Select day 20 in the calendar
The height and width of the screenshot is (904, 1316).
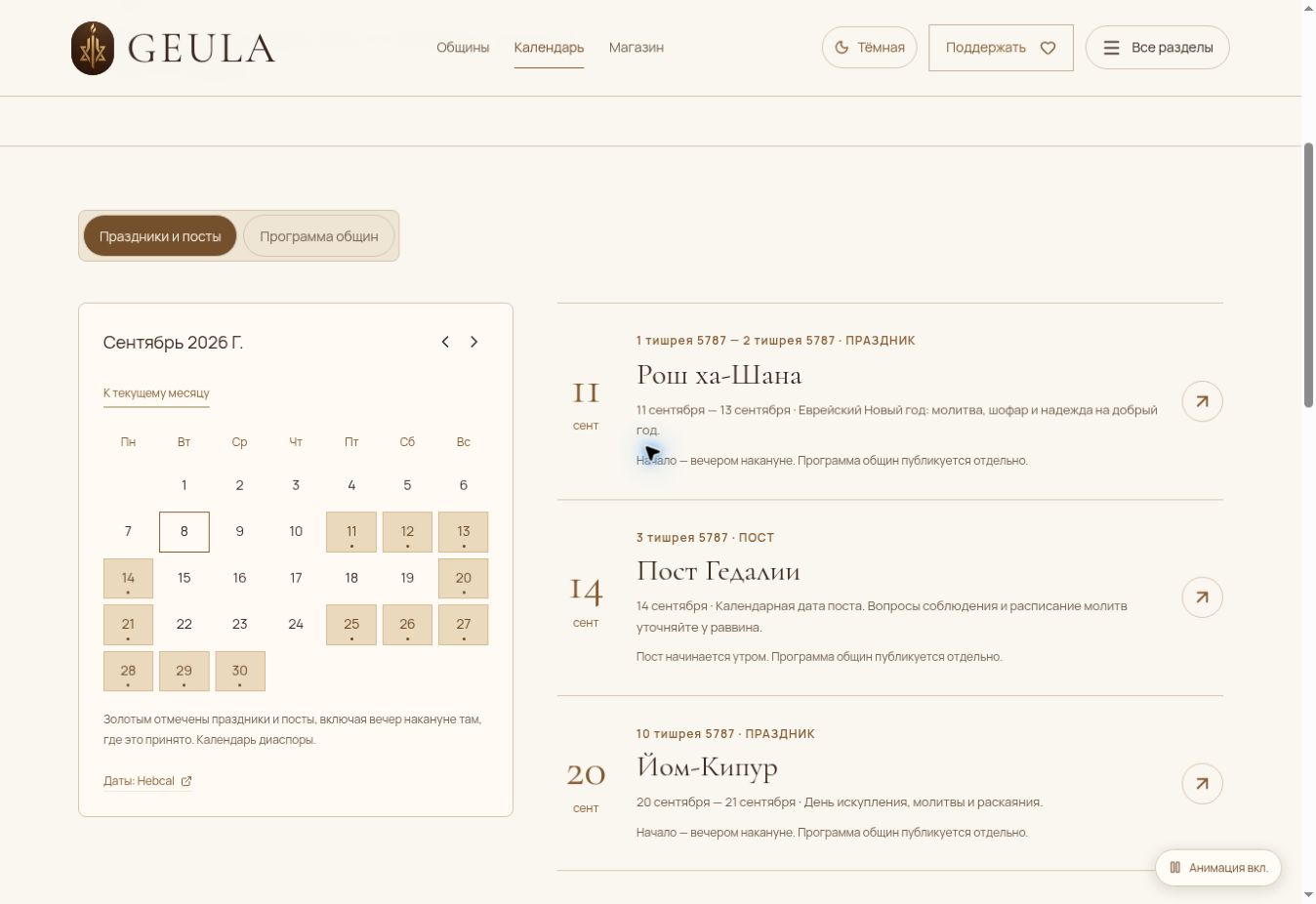[464, 578]
